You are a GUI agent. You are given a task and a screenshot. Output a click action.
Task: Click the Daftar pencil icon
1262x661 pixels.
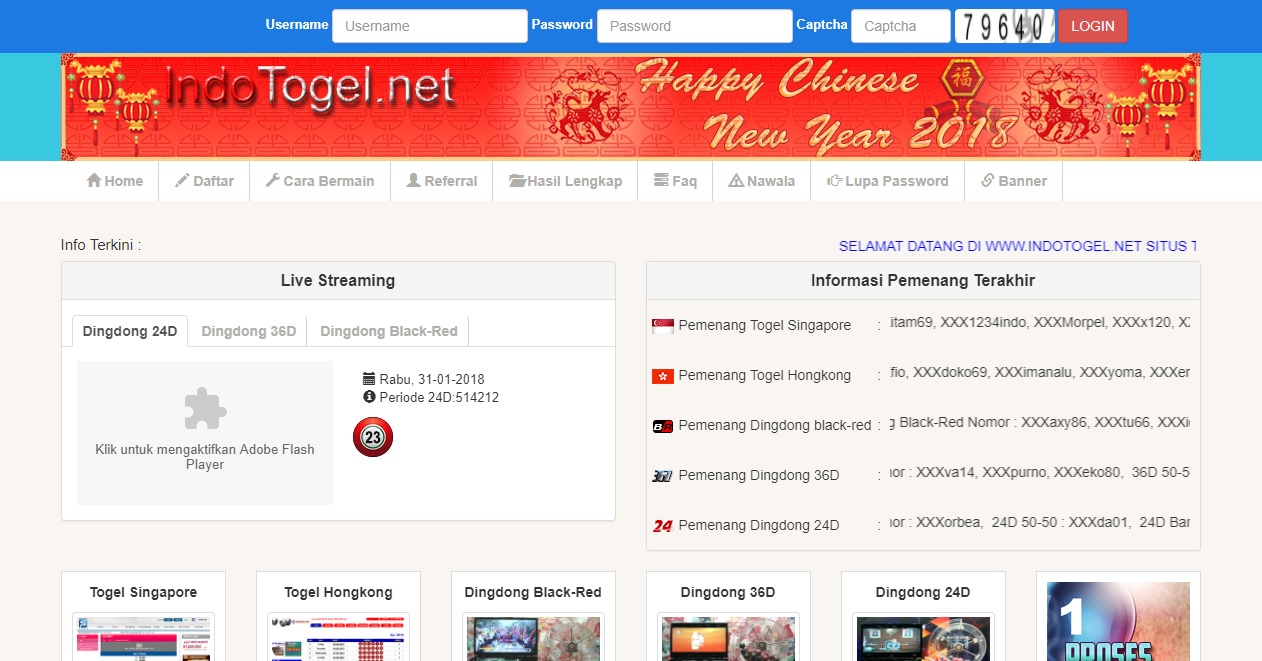(x=182, y=181)
